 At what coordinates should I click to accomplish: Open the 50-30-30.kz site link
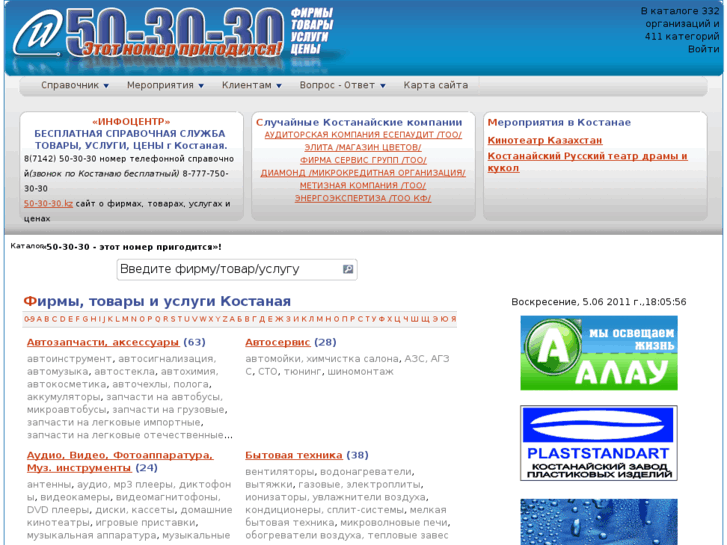[48, 204]
